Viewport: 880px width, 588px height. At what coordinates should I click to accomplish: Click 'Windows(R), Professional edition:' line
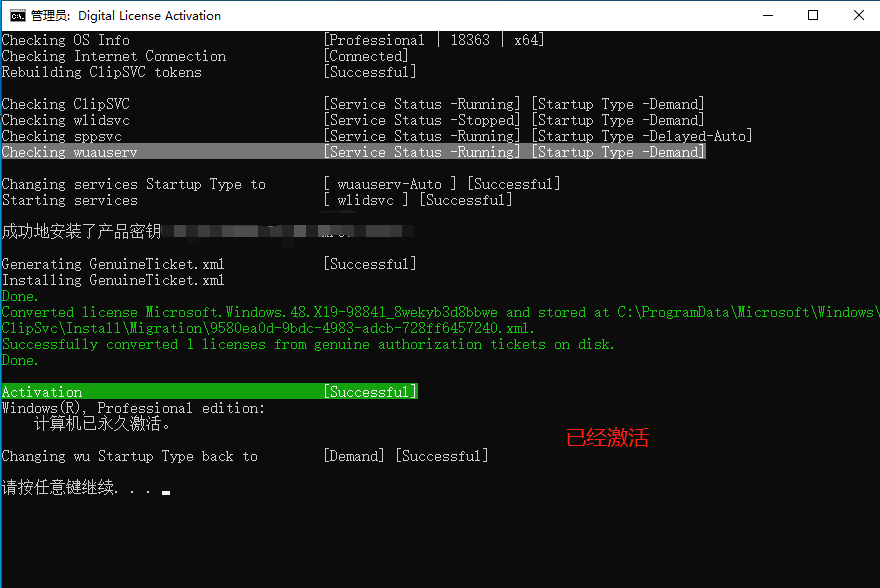[x=133, y=408]
